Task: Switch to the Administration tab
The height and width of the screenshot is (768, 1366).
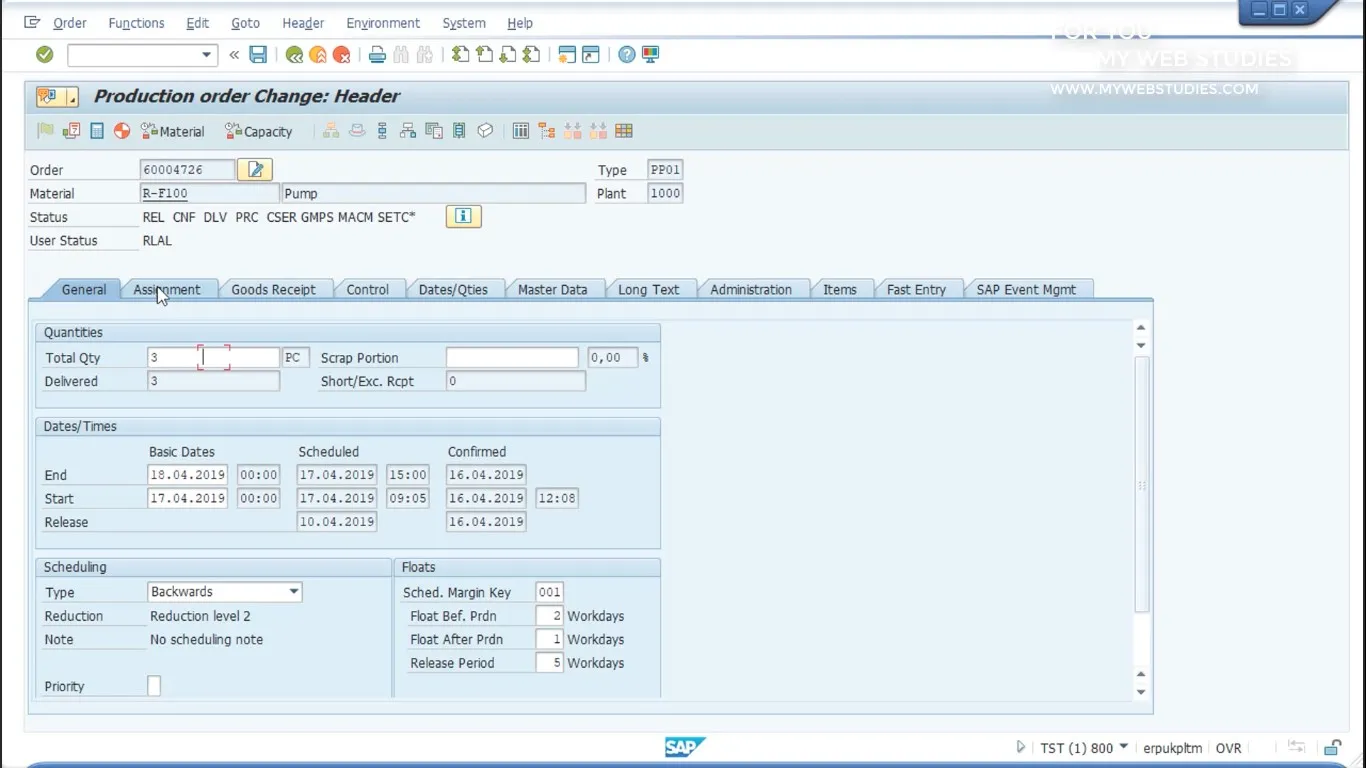Action: coord(751,289)
